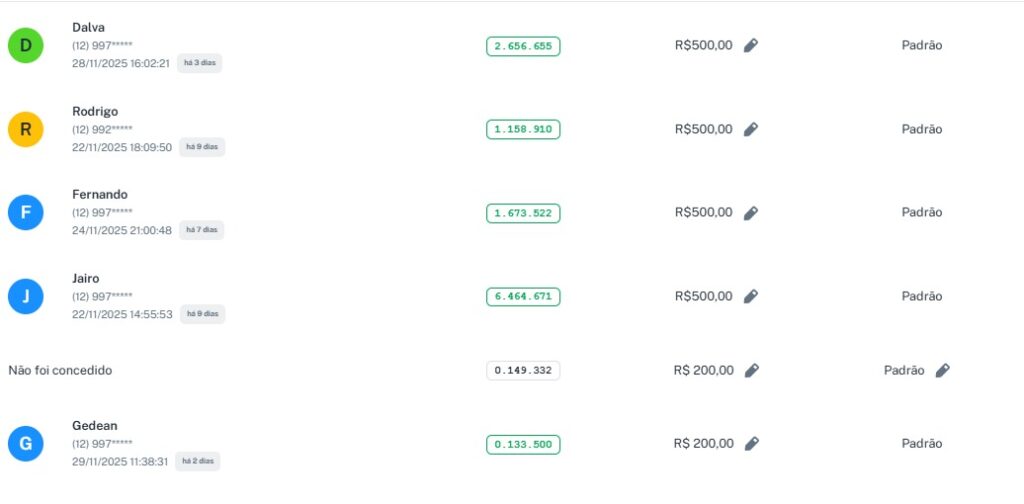Select the 1.673.522 code badge
Viewport: 1024px width, 504px height.
click(x=523, y=213)
